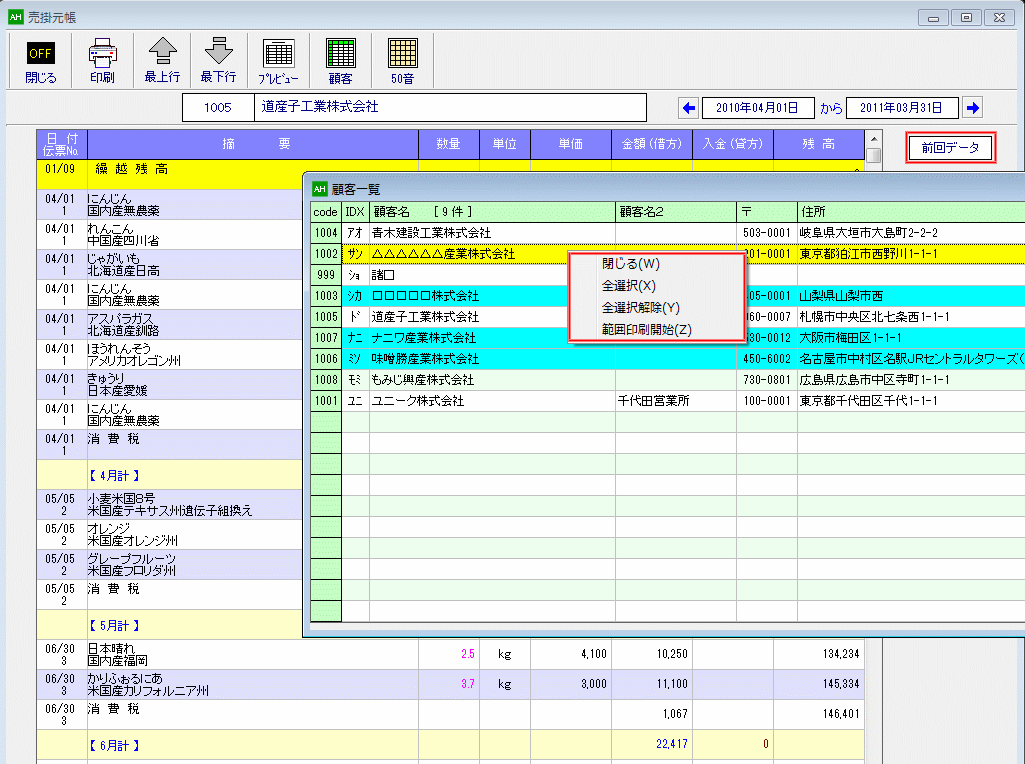Screen dimensions: 1025x764
Task: Click the 【5月計】 subtotal row
Action: pos(170,625)
